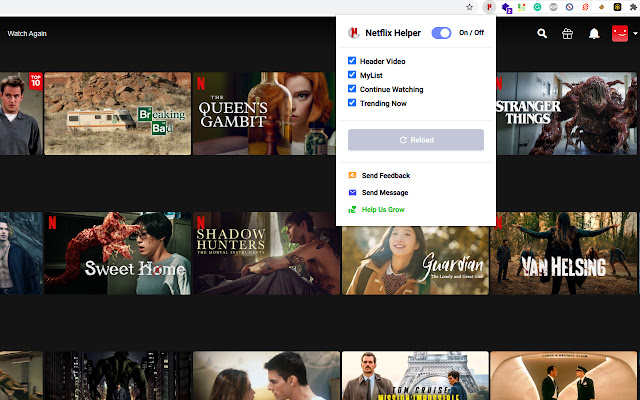Uncheck the MyList checkbox
This screenshot has width=640, height=400.
coord(352,75)
